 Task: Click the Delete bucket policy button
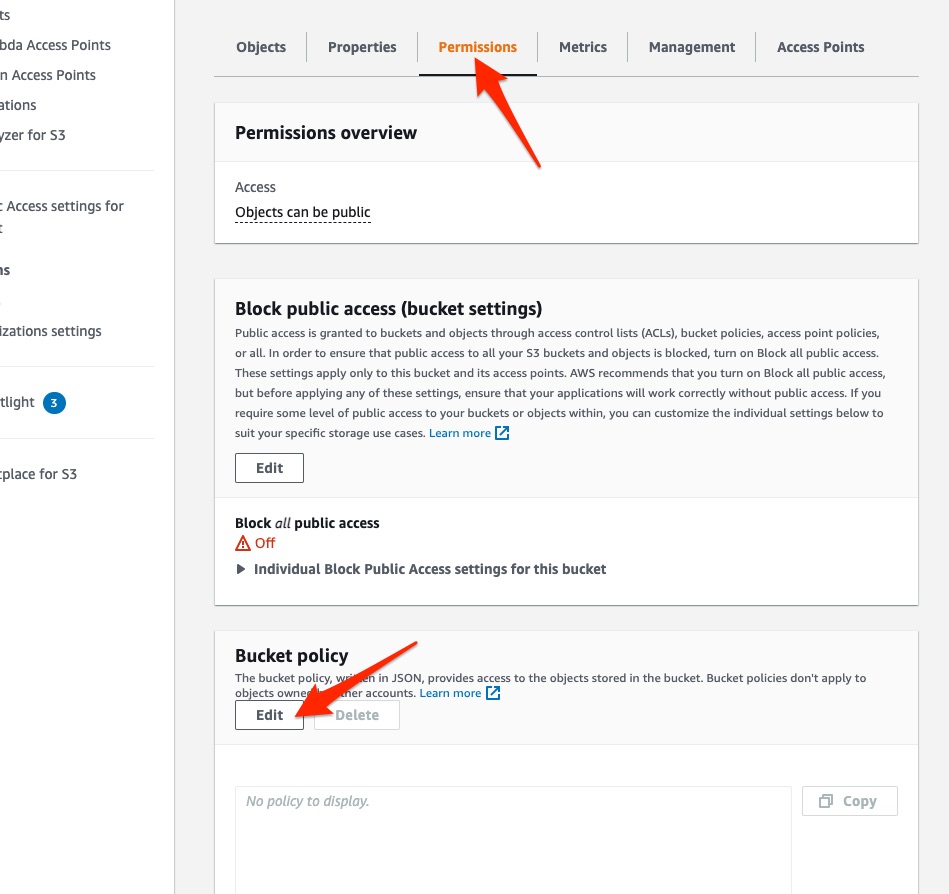pos(357,715)
